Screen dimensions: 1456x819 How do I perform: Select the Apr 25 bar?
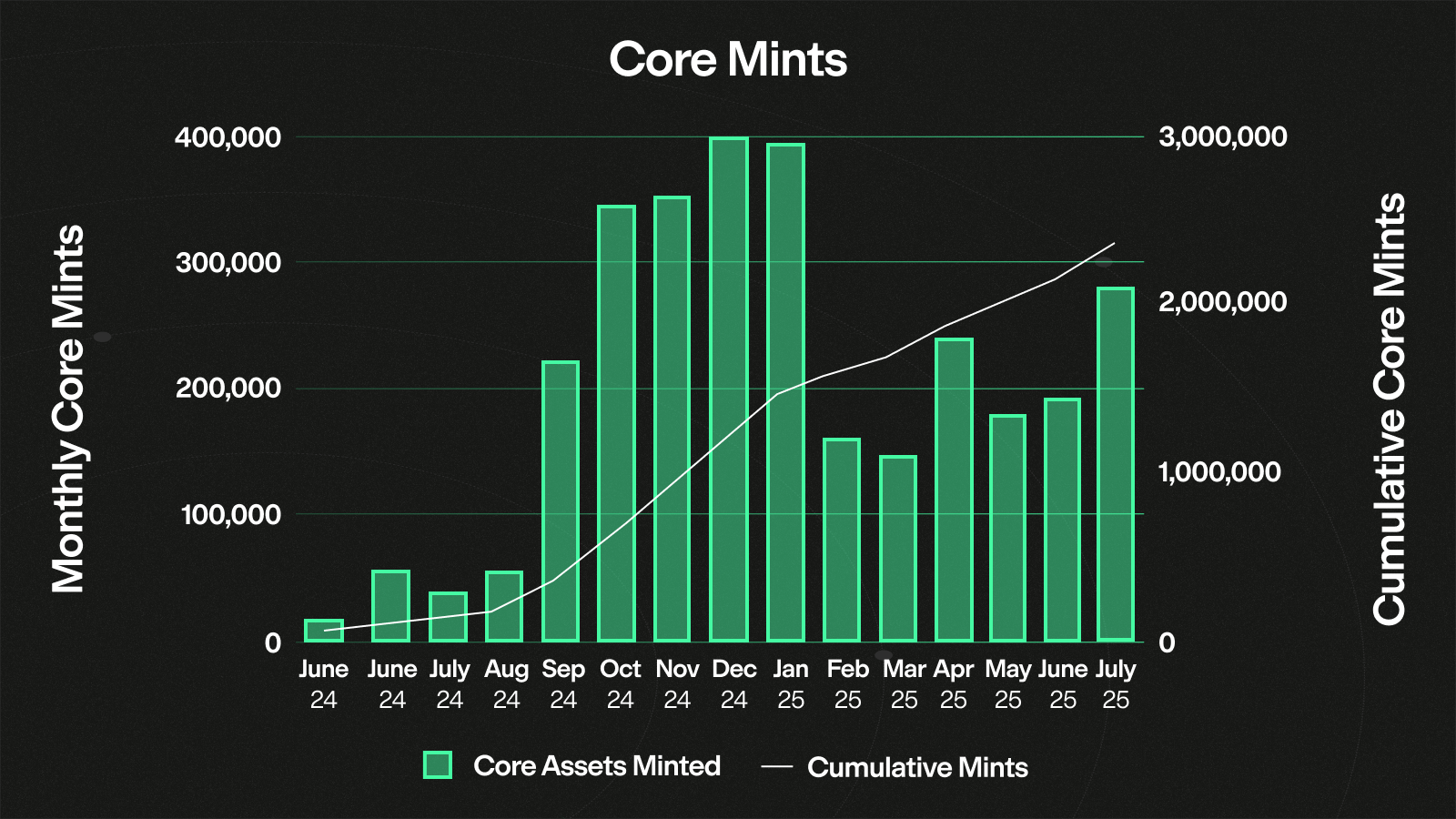click(x=954, y=490)
